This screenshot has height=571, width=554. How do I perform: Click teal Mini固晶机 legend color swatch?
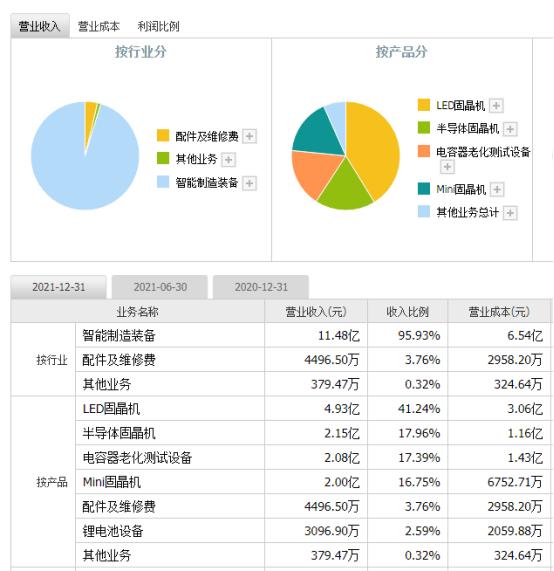click(x=424, y=189)
